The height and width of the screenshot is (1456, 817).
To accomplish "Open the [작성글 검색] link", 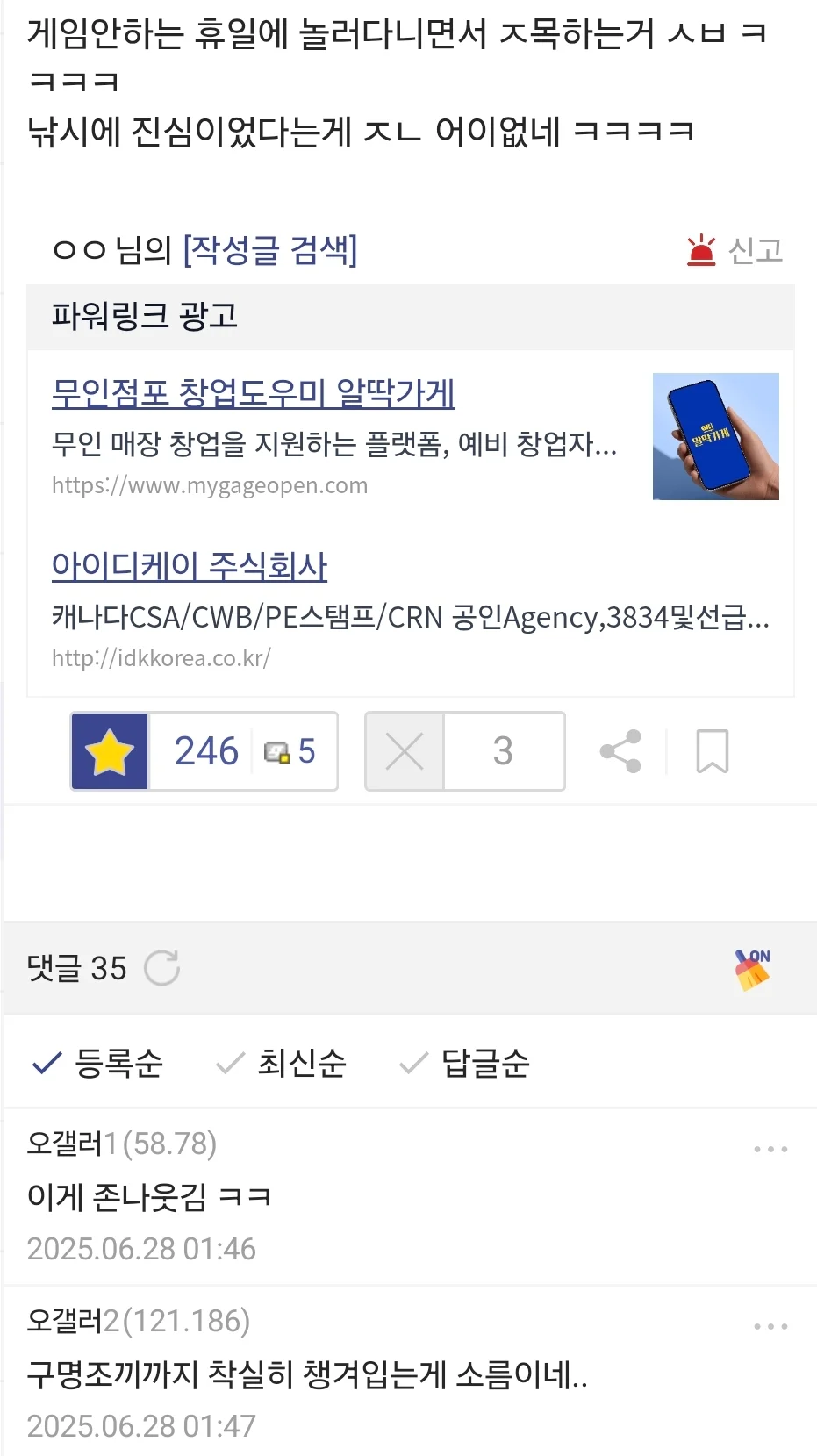I will [270, 250].
